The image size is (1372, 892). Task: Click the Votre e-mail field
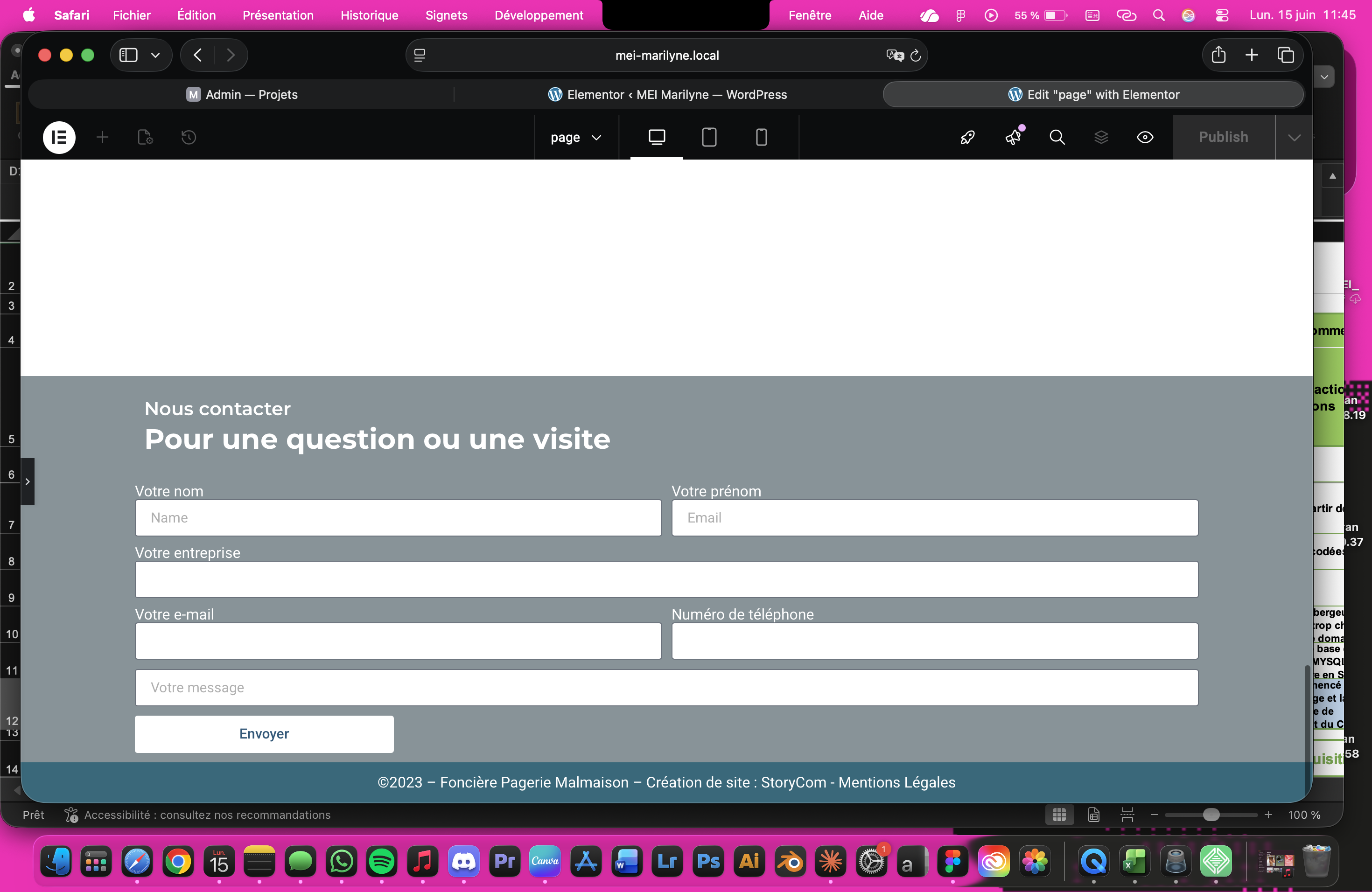pos(399,641)
